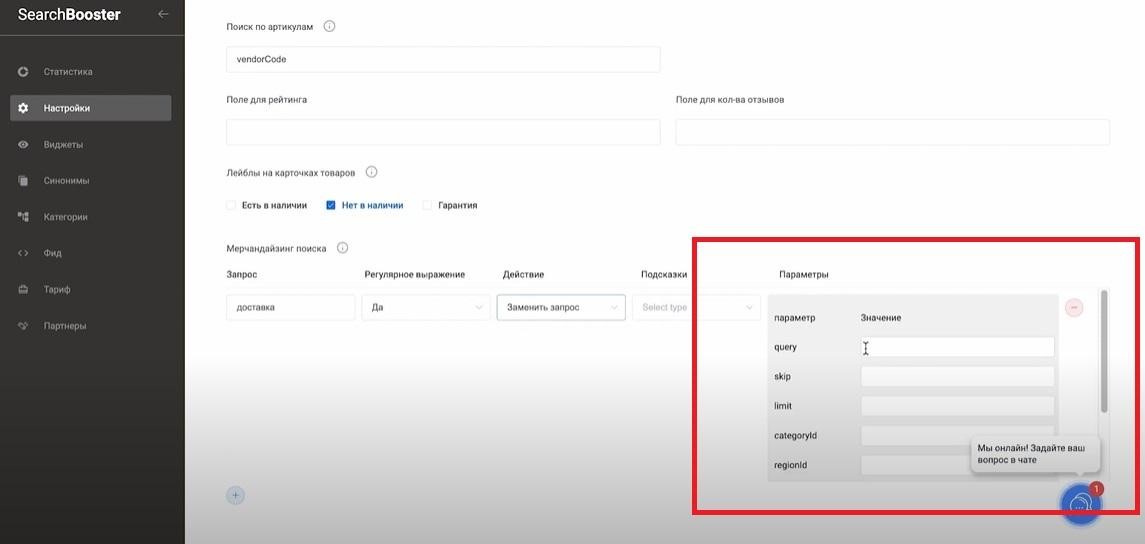
Task: Click the info icon beside Лейблы на карточках товаров
Action: coord(371,172)
